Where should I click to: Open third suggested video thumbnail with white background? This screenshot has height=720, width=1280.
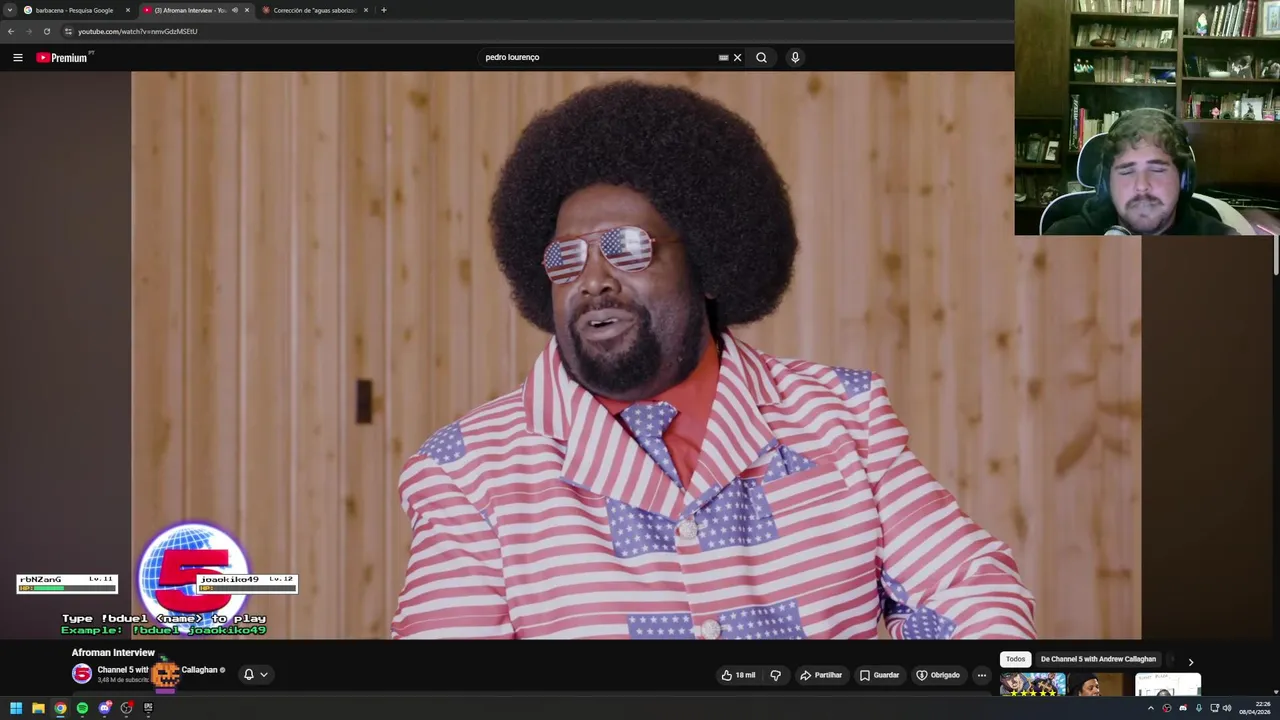(1168, 685)
